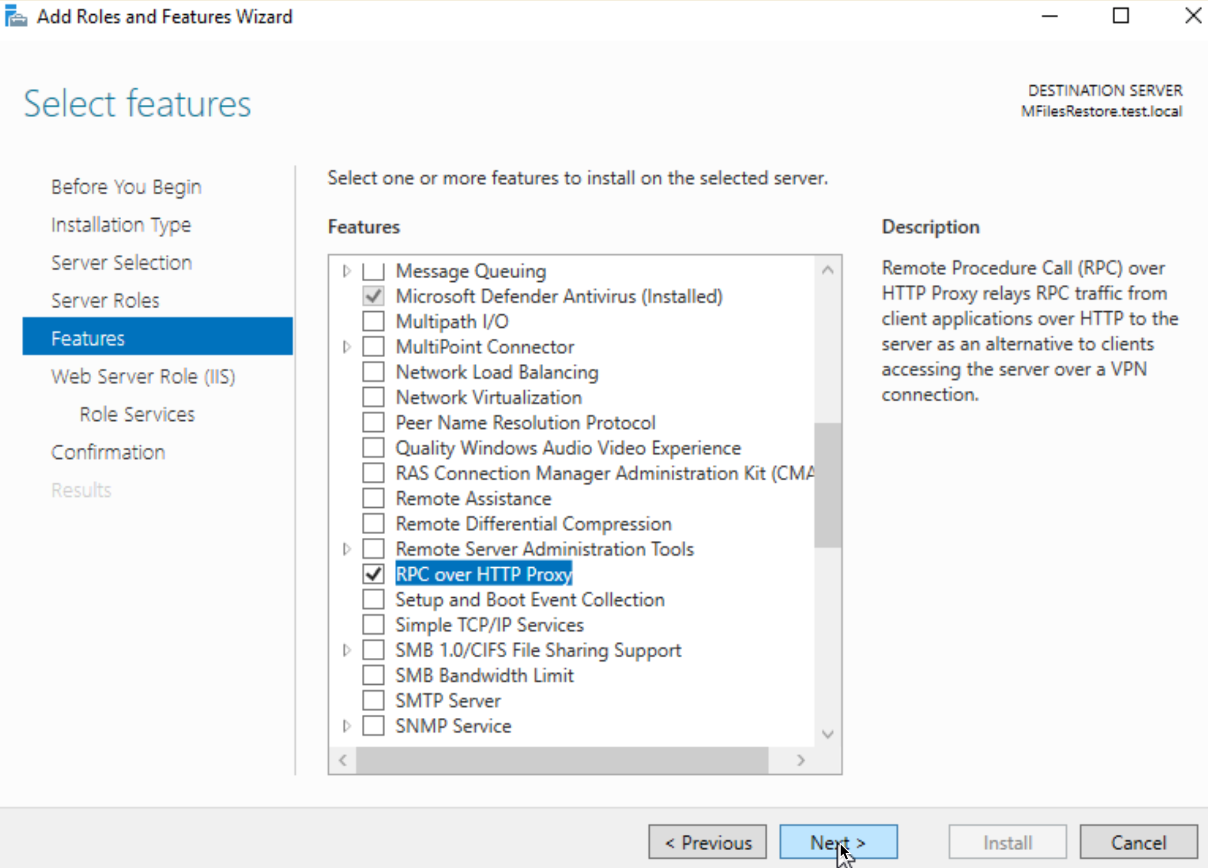Click the DESTINATION SERVER label
The width and height of the screenshot is (1208, 868).
click(1105, 91)
